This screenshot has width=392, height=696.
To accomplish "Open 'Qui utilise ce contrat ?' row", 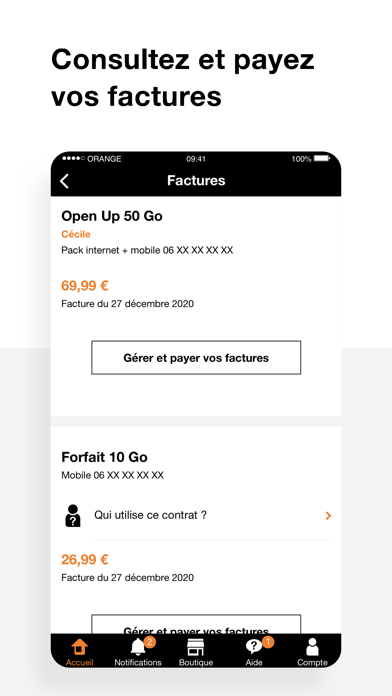I will 196,516.
